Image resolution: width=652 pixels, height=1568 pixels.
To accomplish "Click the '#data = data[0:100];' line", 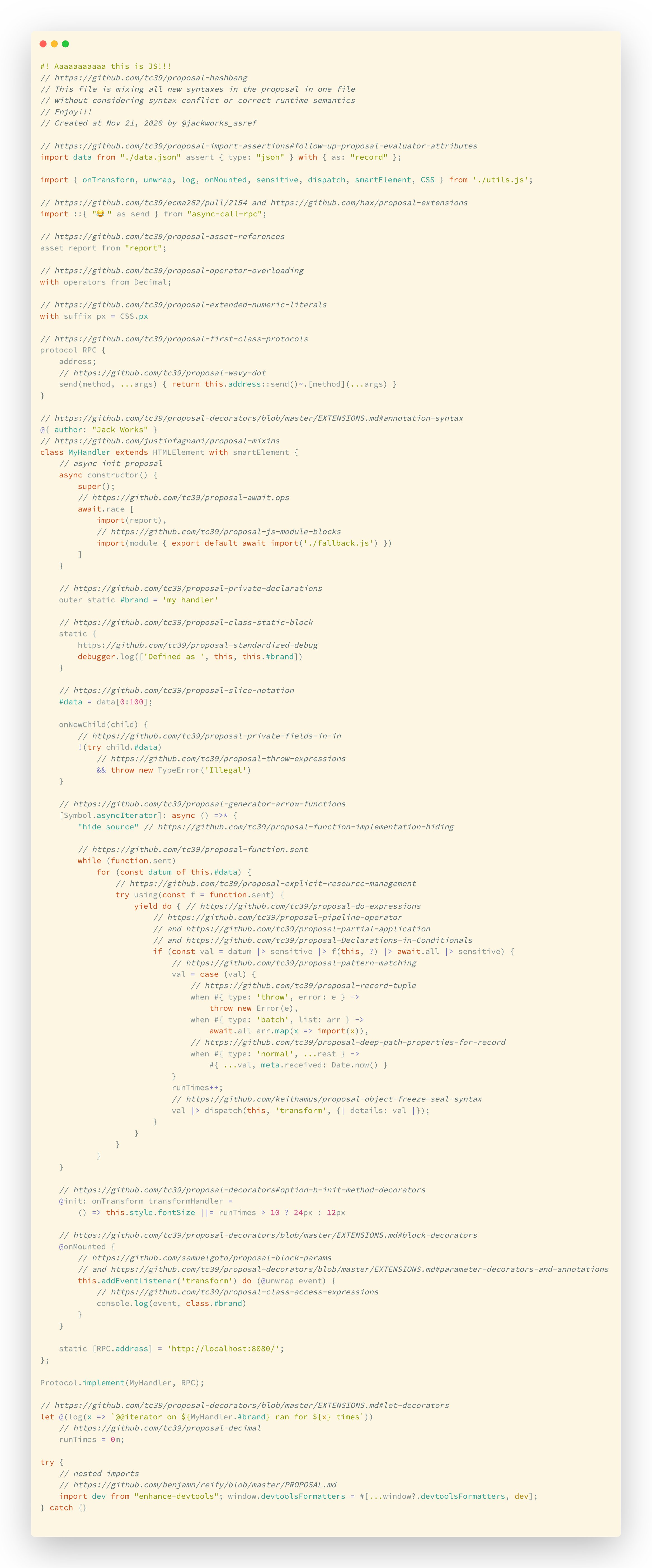I will click(106, 702).
